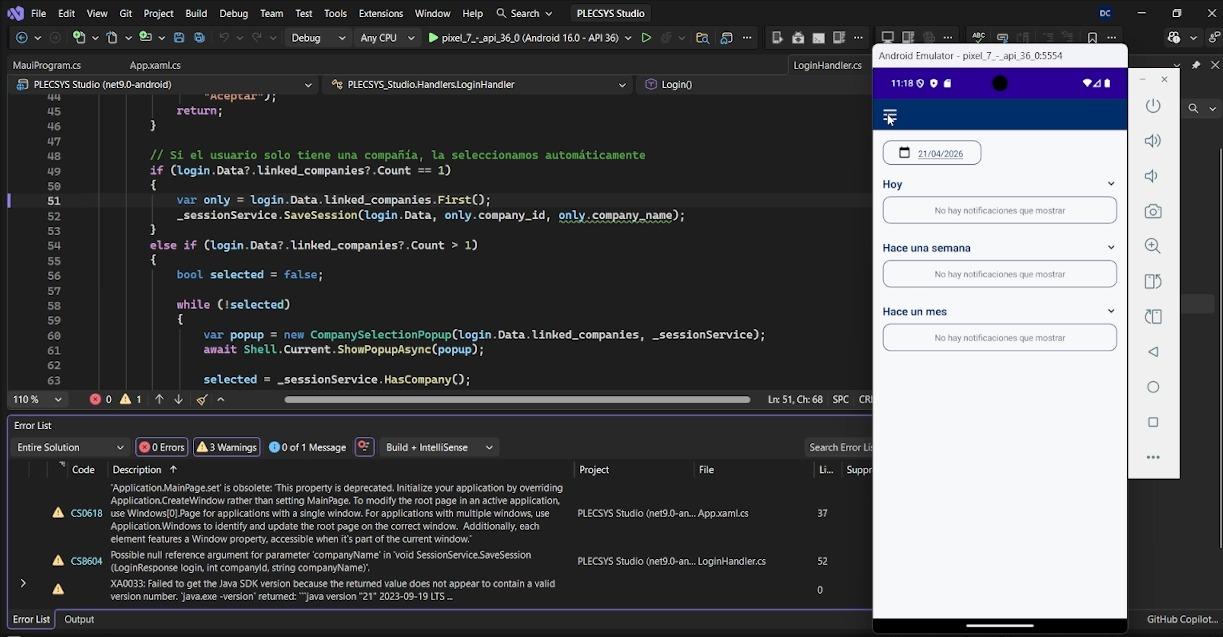Open the Build menu

[x=196, y=13]
